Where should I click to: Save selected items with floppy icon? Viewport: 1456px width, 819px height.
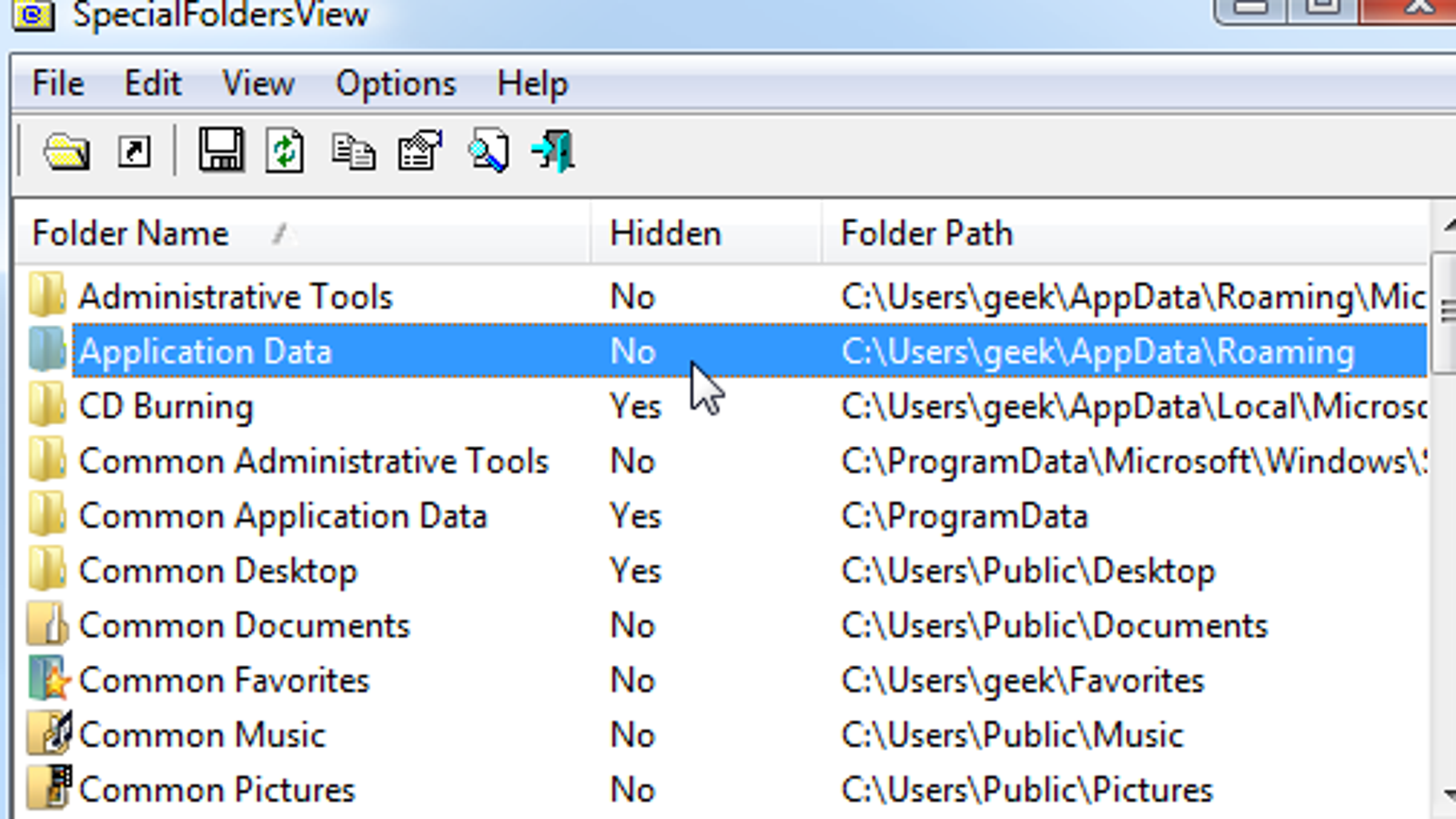point(221,150)
